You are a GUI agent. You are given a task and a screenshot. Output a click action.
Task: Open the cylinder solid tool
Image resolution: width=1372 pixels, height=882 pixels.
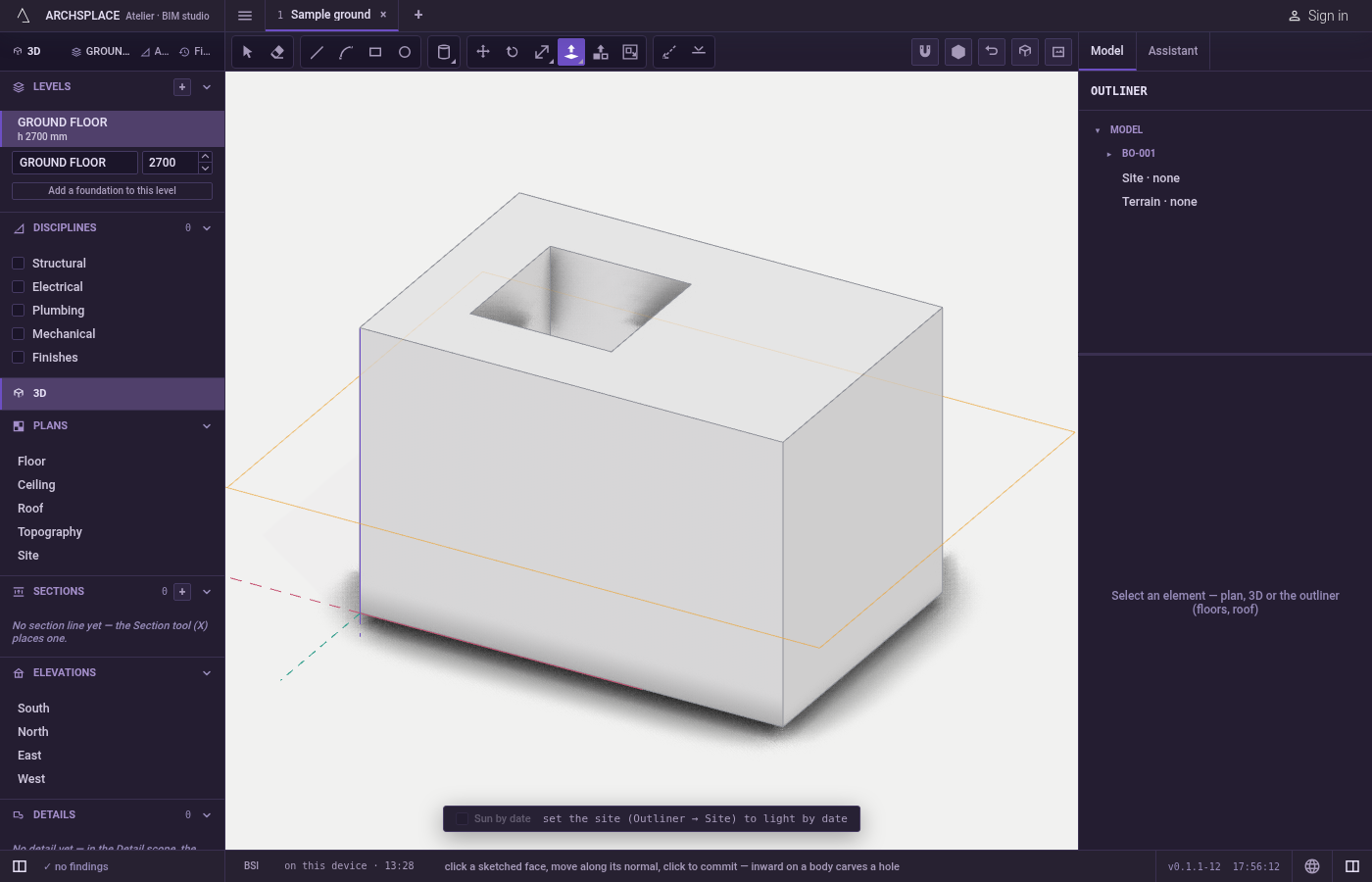pos(444,52)
